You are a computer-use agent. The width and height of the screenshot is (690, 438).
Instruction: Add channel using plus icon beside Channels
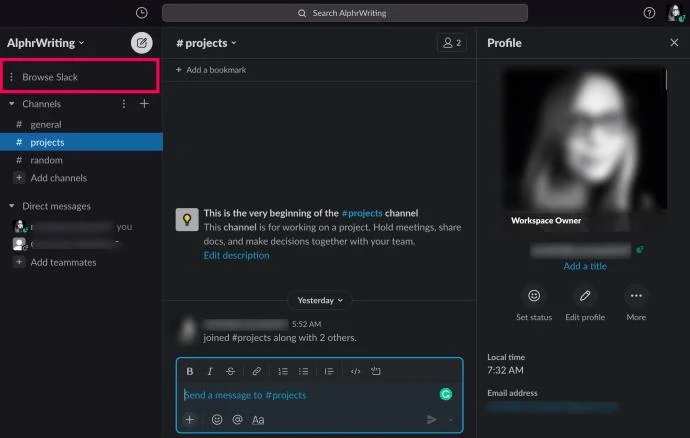[144, 103]
